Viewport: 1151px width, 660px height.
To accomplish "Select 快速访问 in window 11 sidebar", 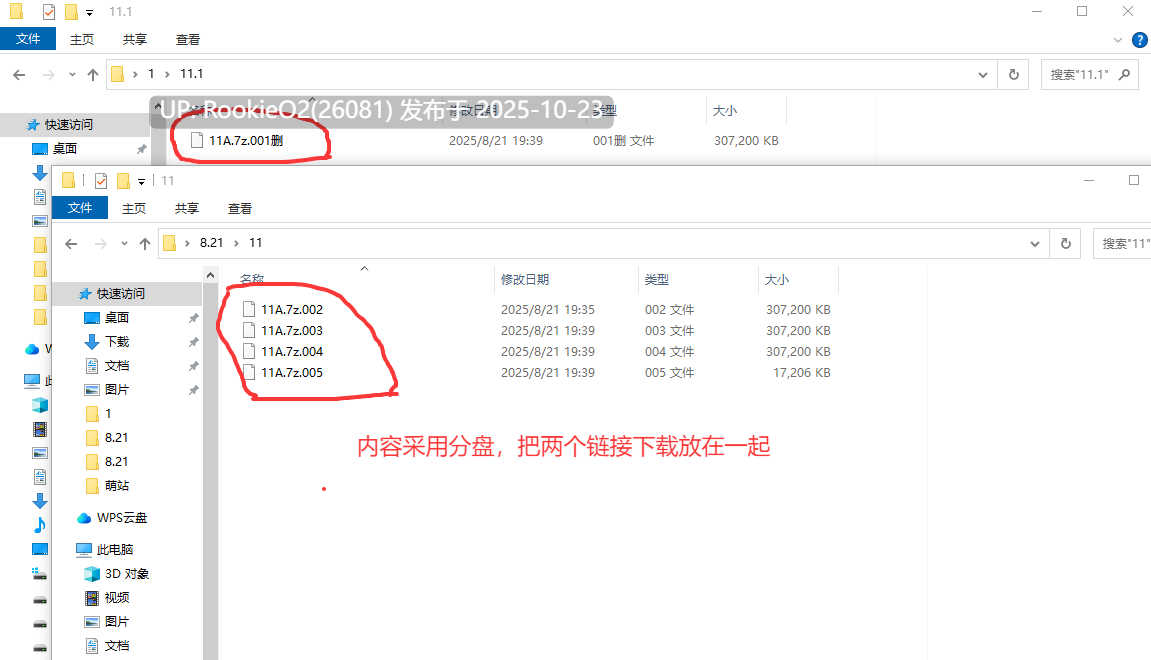I will [120, 294].
